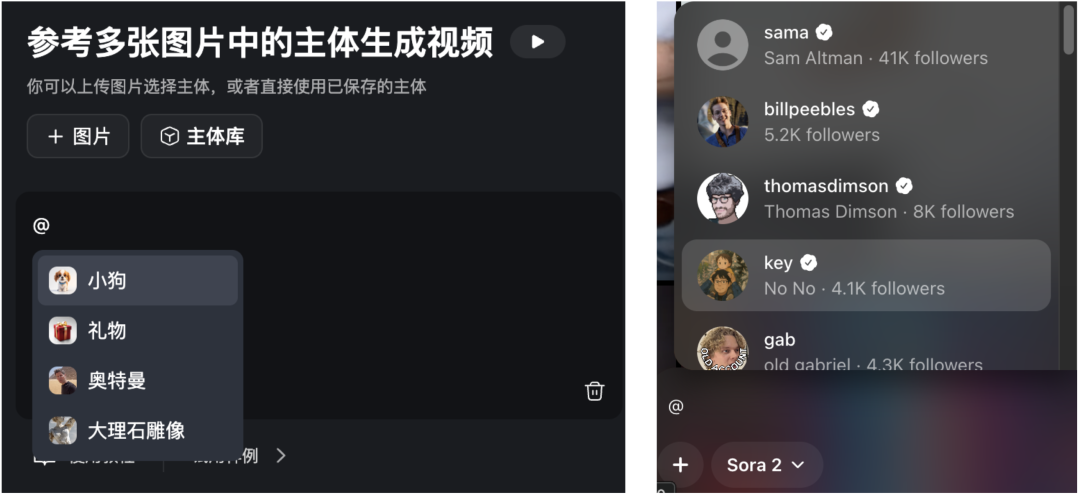The height and width of the screenshot is (495, 1080).
Task: Click thomasdimson's cartoon avatar
Action: click(x=723, y=198)
